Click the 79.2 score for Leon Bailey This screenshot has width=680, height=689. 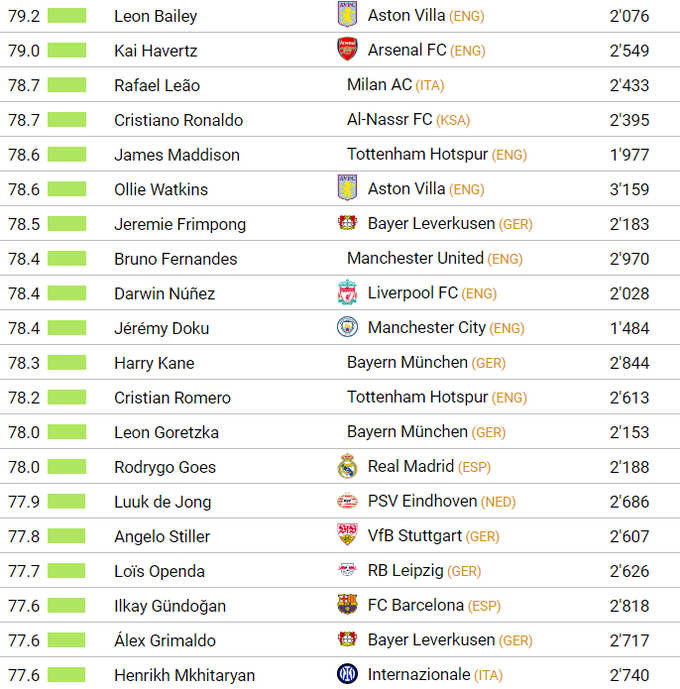[24, 16]
